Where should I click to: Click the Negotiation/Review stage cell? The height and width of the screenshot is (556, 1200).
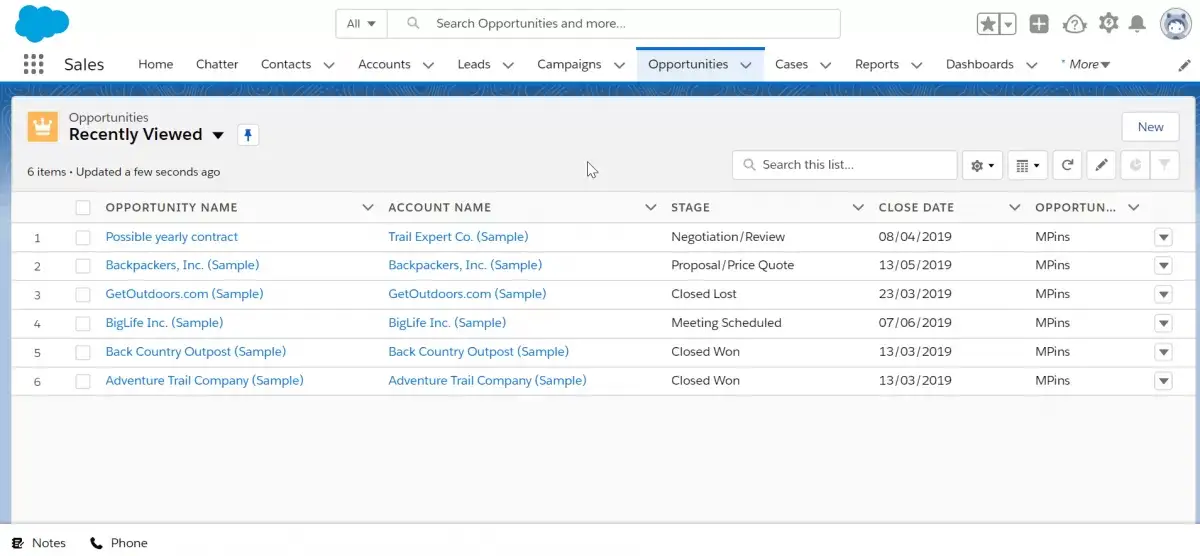click(728, 237)
